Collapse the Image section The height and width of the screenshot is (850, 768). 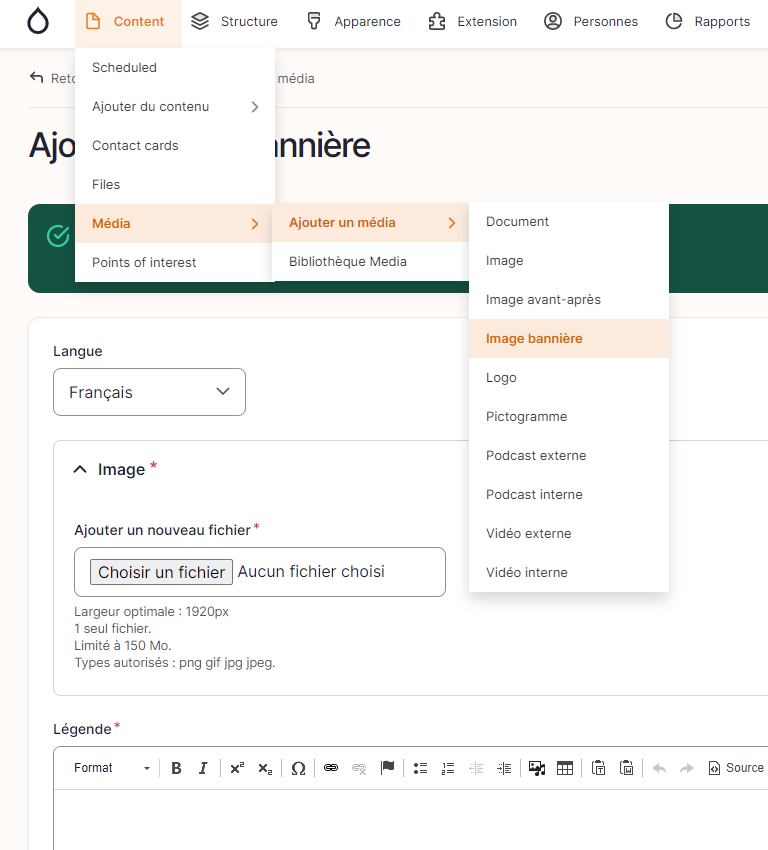[81, 469]
